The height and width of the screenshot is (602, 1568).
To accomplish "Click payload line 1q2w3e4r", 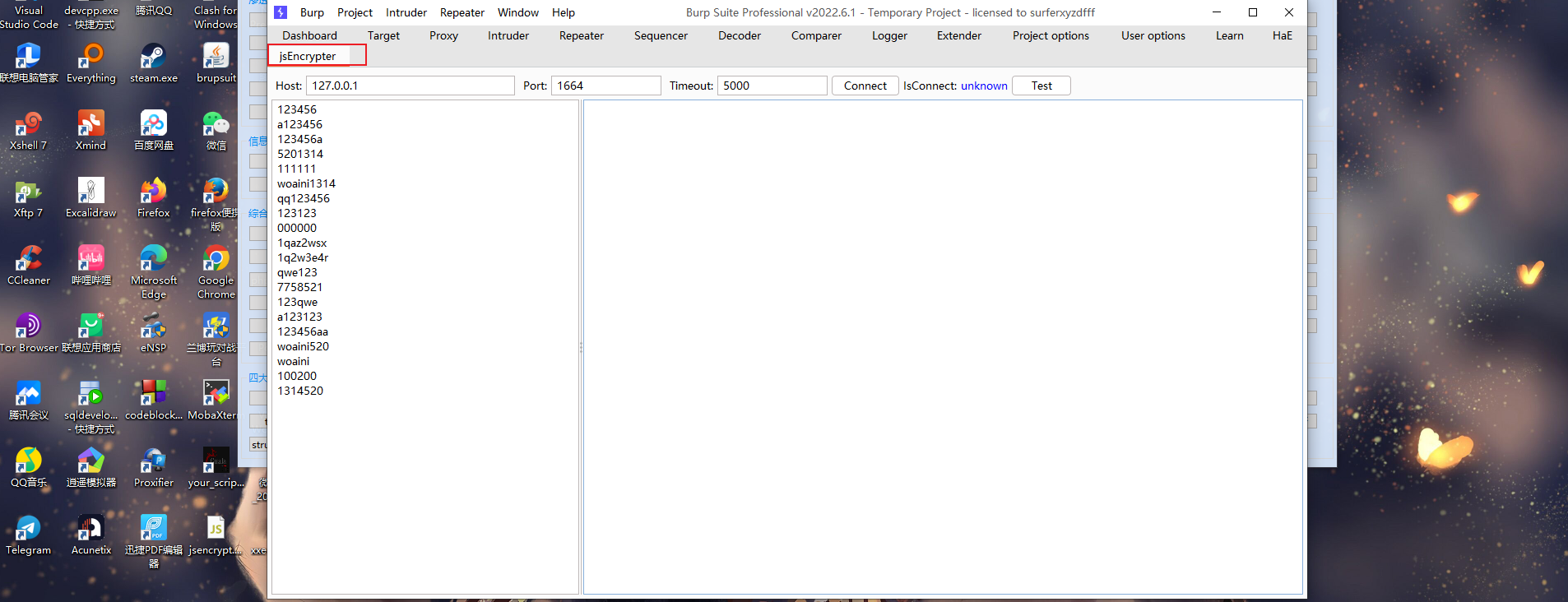I will point(303,257).
